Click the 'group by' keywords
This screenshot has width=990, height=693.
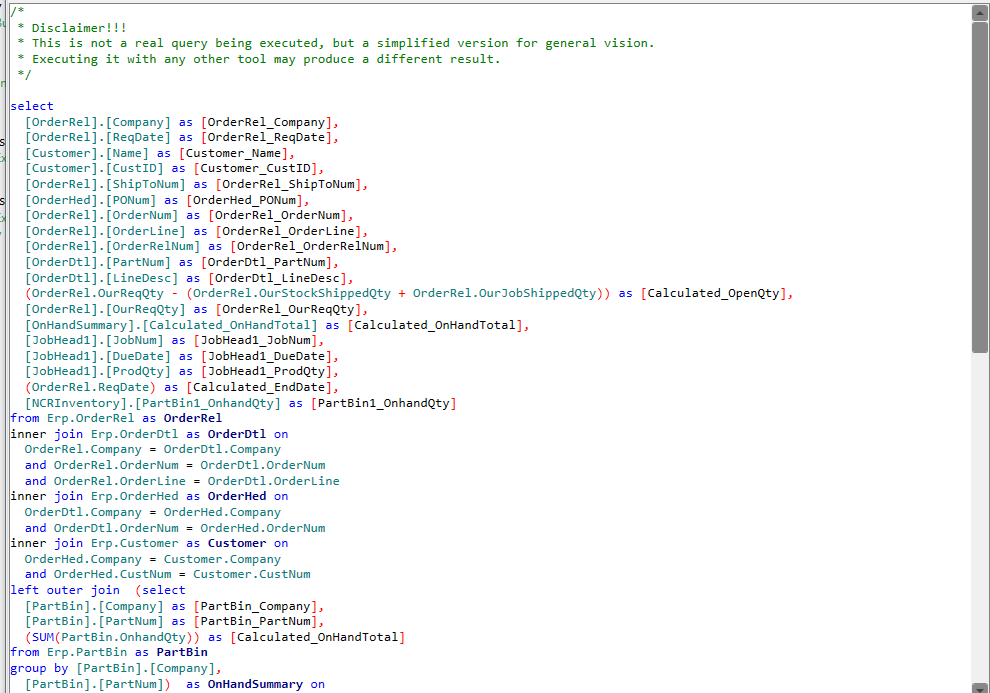(39, 668)
